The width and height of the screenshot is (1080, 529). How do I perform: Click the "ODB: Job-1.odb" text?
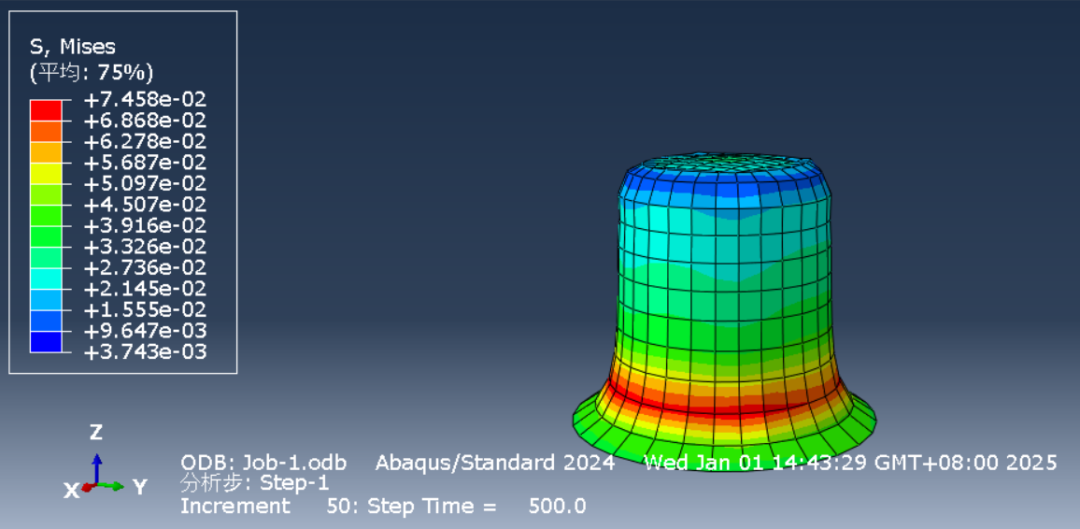click(x=263, y=462)
